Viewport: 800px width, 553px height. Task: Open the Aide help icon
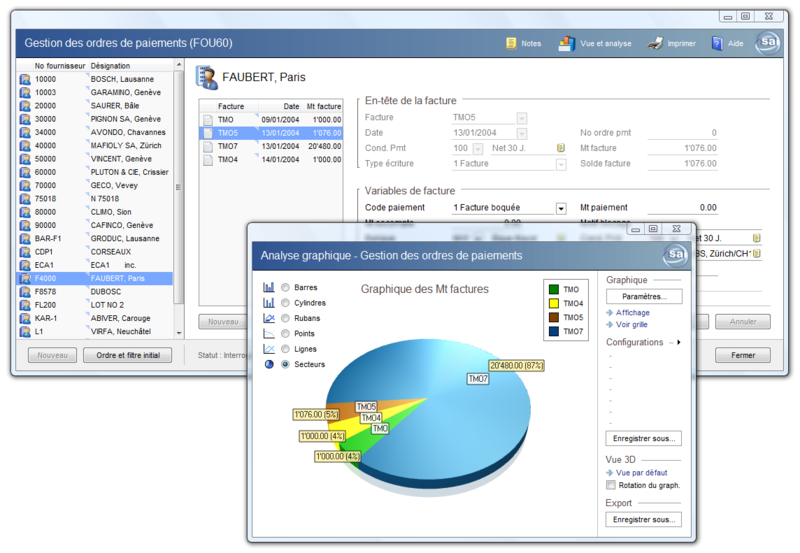coord(718,43)
